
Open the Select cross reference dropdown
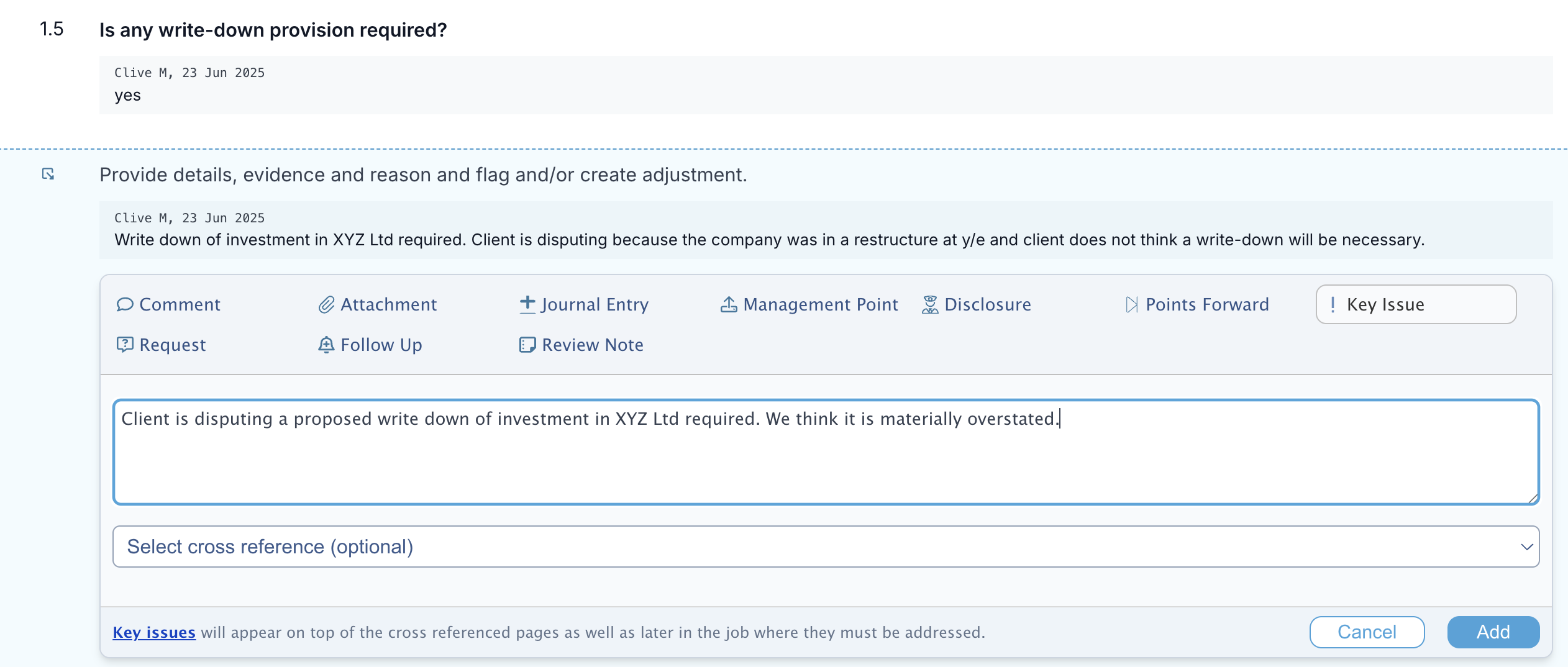[826, 547]
